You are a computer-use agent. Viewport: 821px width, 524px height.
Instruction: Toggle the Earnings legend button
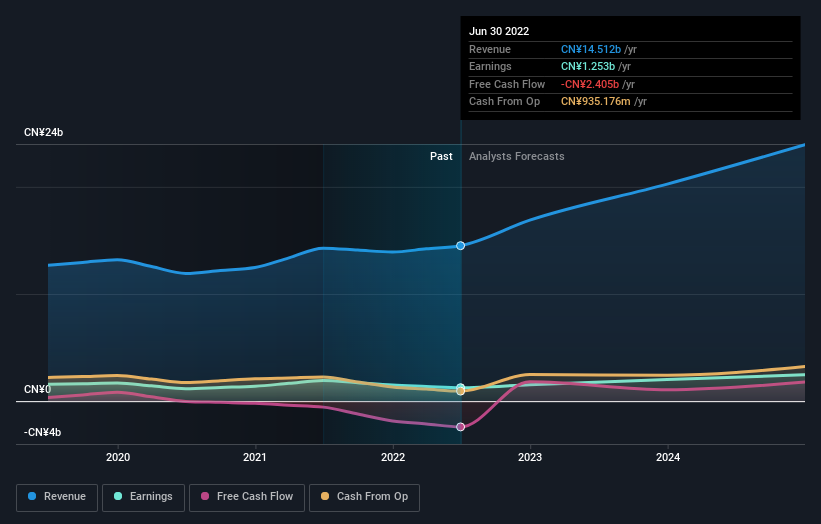(x=143, y=497)
